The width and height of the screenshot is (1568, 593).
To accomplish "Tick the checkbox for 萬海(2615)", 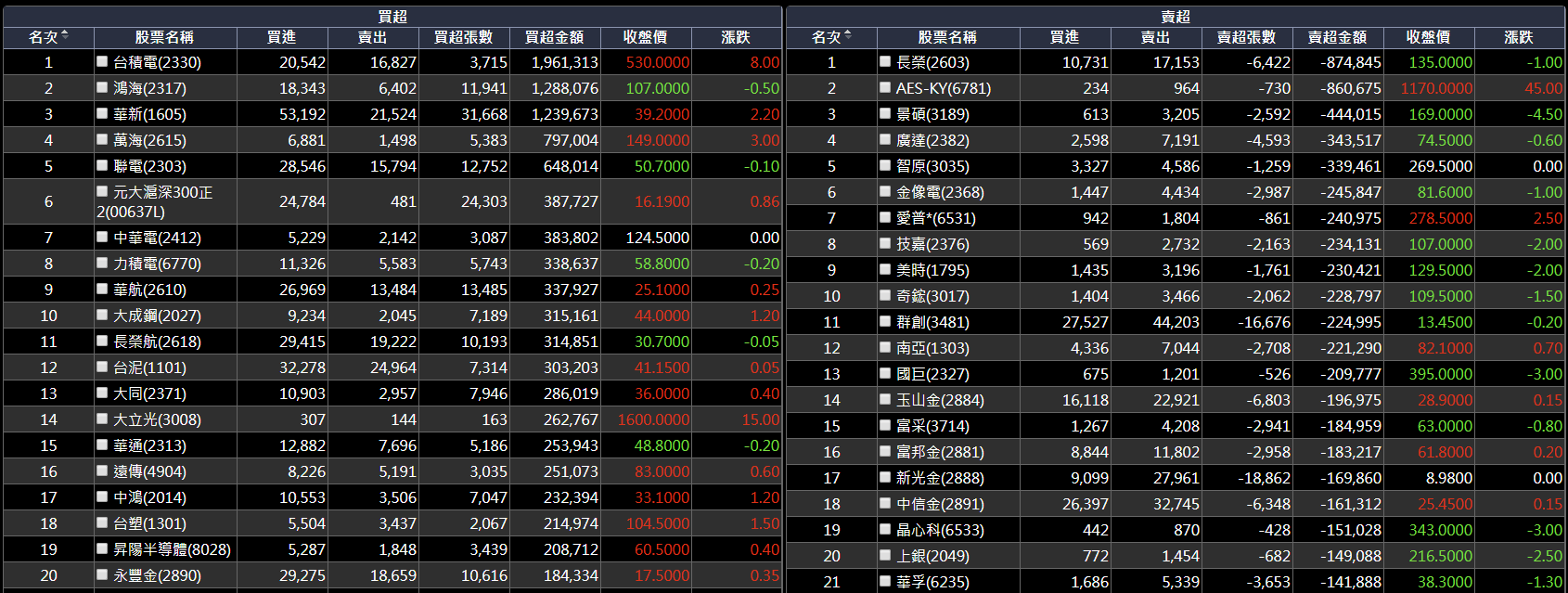I will [103, 139].
